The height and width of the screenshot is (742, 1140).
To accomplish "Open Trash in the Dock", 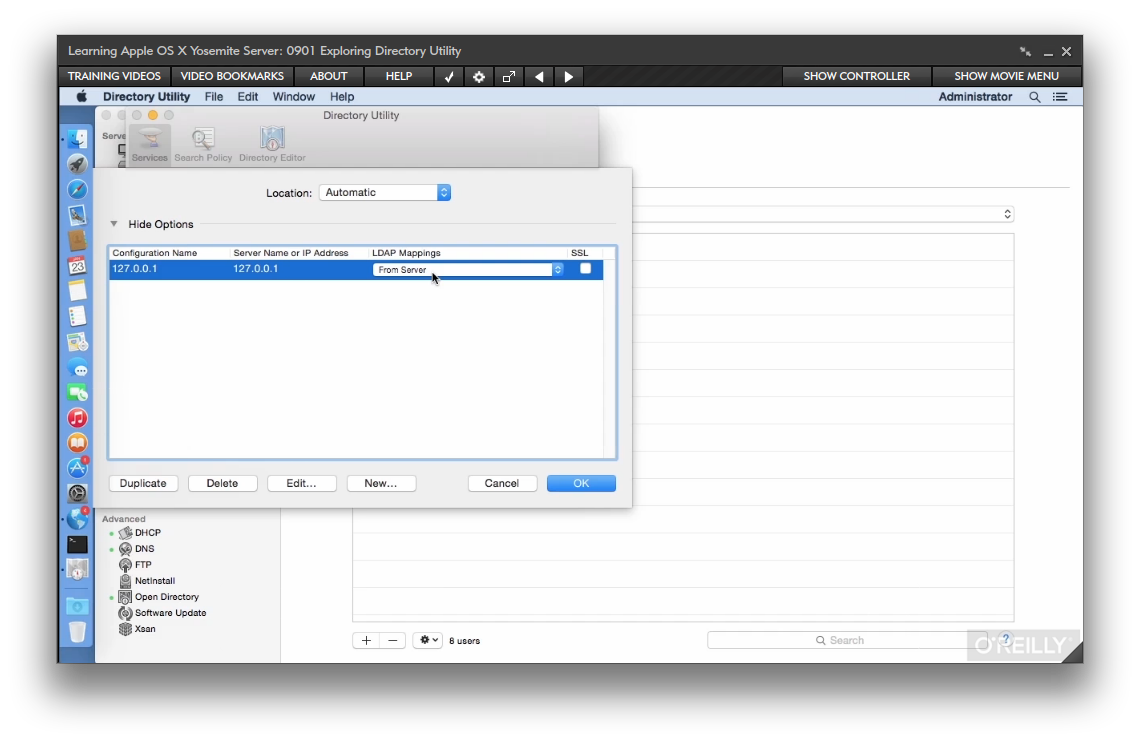I will [77, 632].
